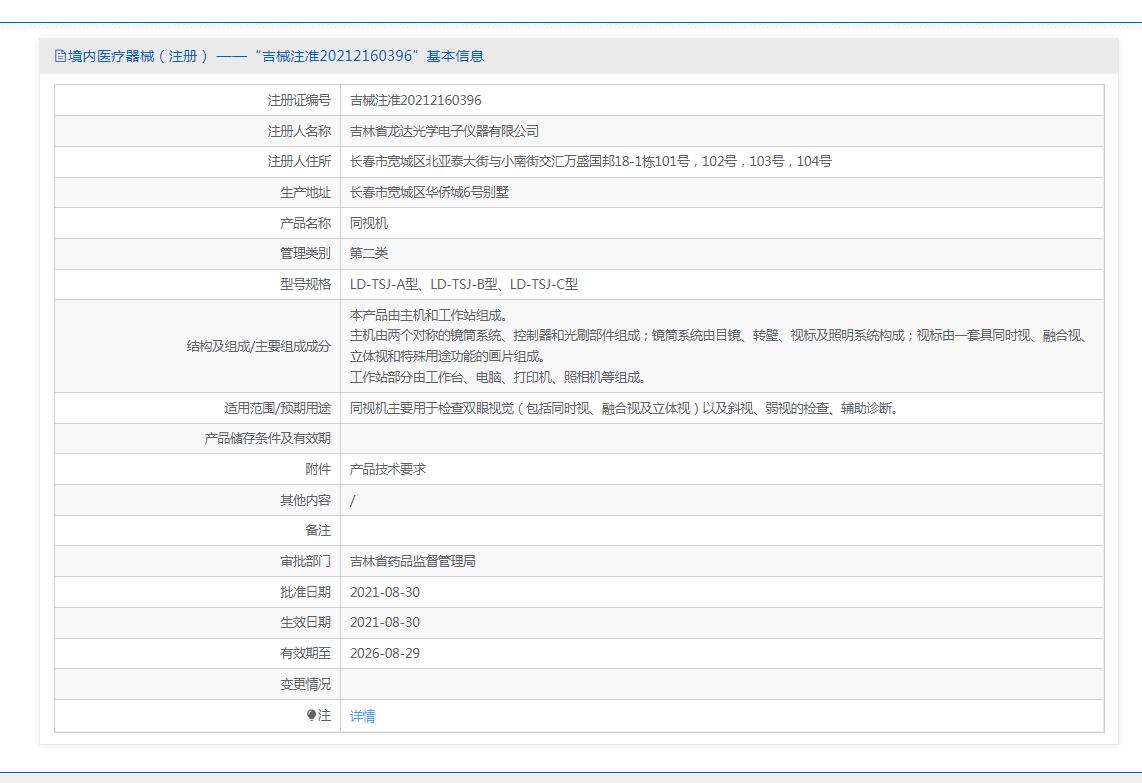The height and width of the screenshot is (783, 1142).
Task: Click the header title 境内医疗器械（注册）基本信息
Action: [x=275, y=56]
